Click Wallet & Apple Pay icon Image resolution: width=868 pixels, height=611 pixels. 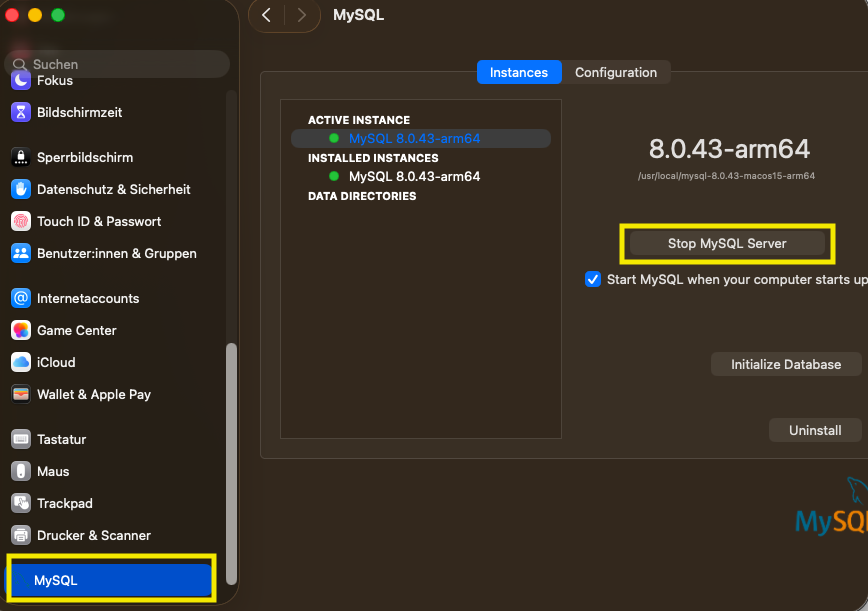pos(21,395)
